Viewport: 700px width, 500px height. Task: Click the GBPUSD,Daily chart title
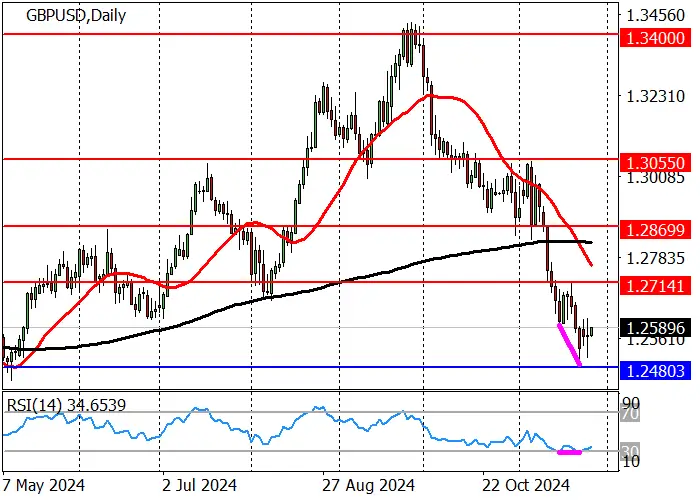(x=76, y=16)
